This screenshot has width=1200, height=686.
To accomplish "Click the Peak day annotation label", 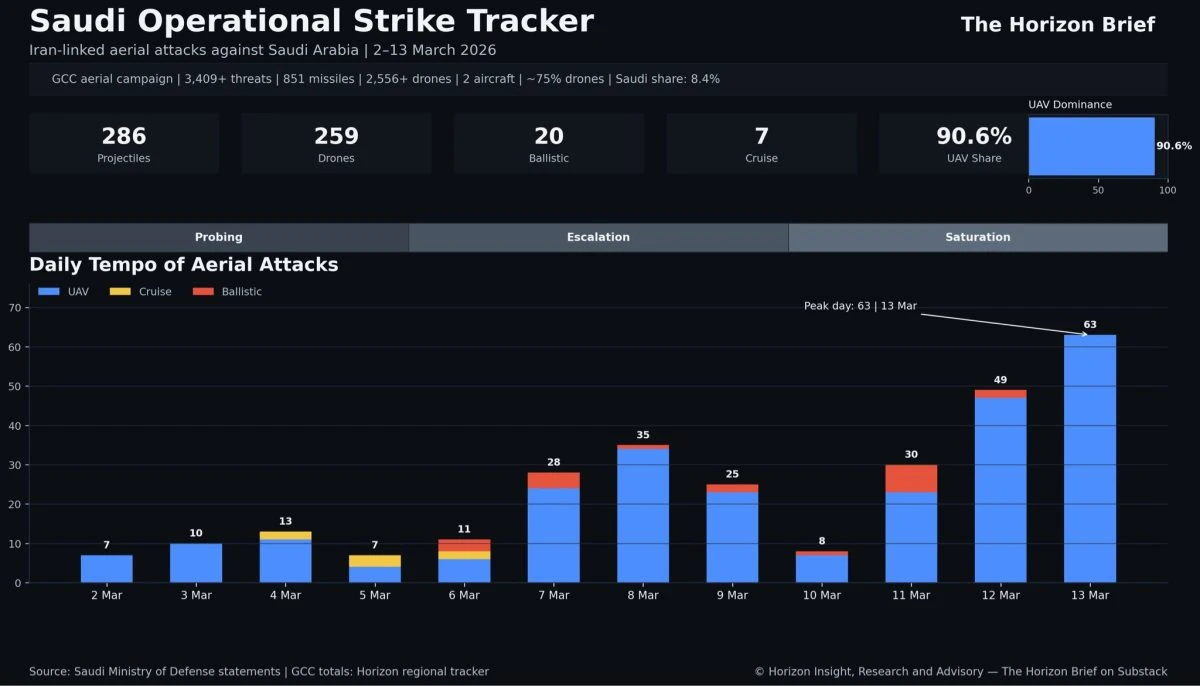I will click(860, 306).
